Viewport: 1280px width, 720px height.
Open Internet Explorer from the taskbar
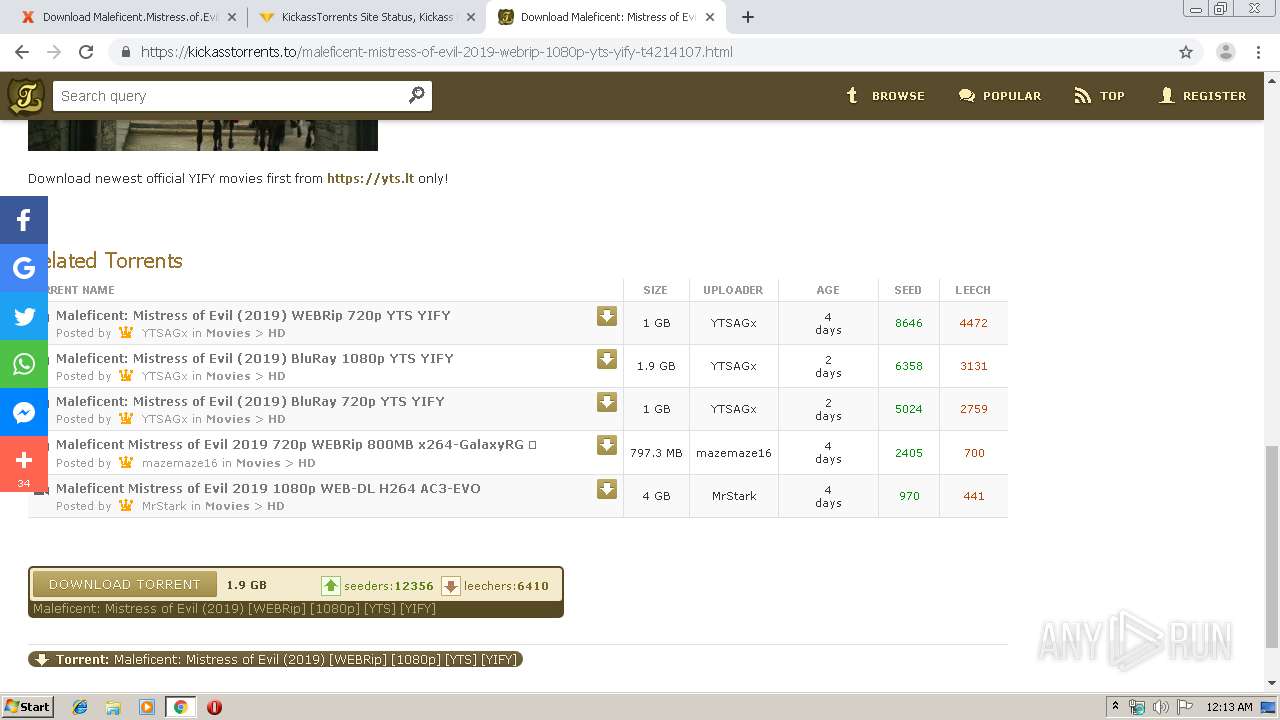(x=80, y=707)
